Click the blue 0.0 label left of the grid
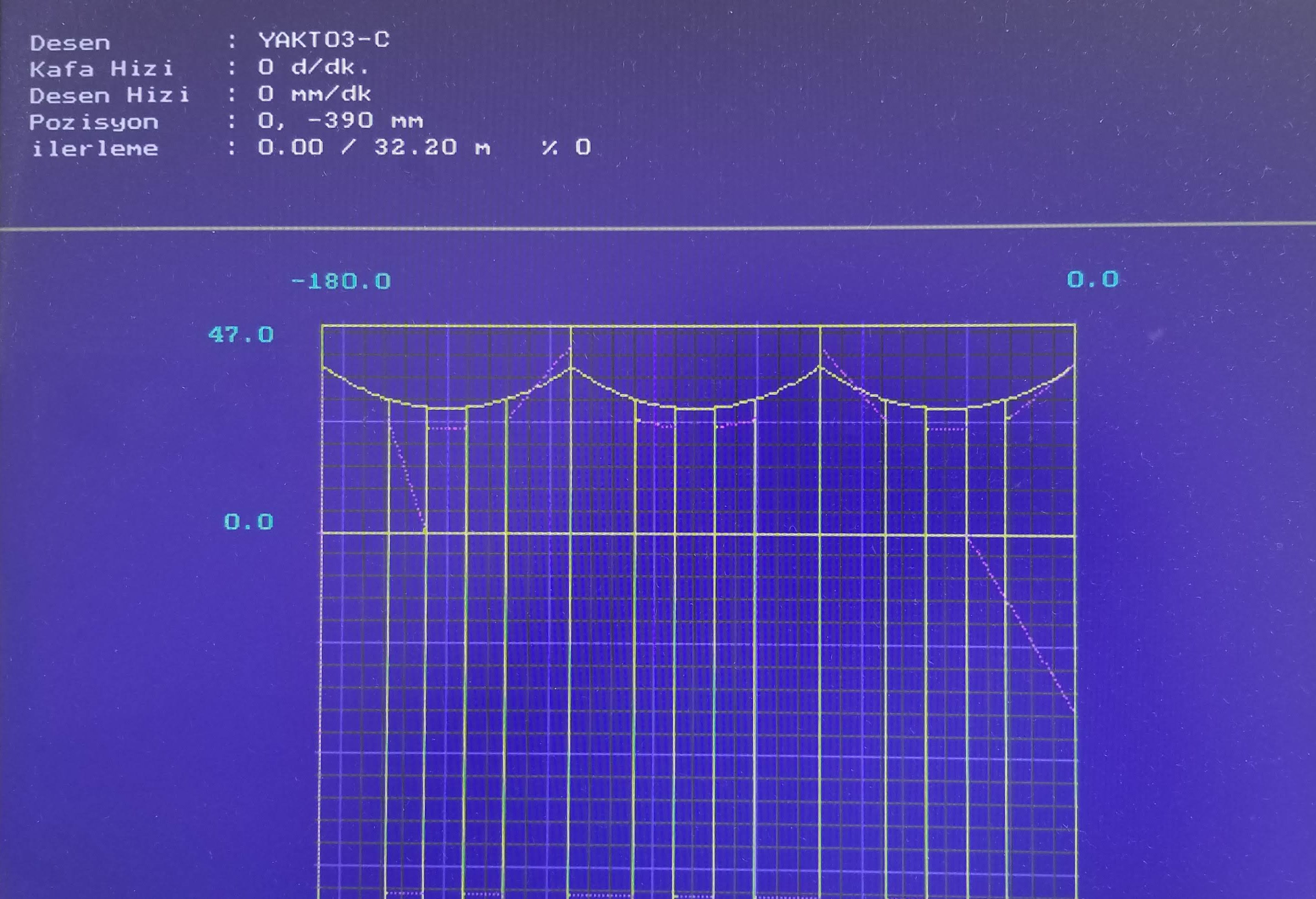 click(249, 521)
